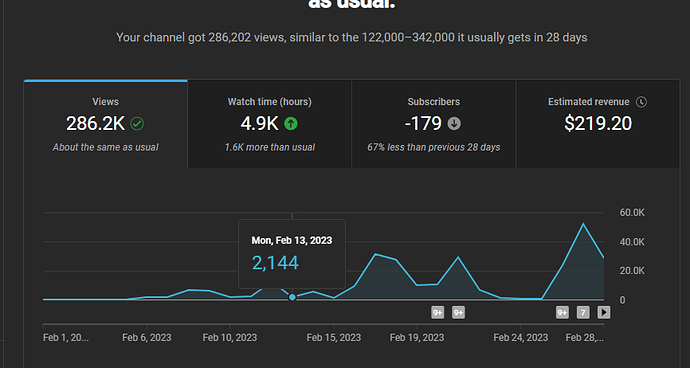
Task: Click the play-icon video marker on the chart
Action: (604, 313)
